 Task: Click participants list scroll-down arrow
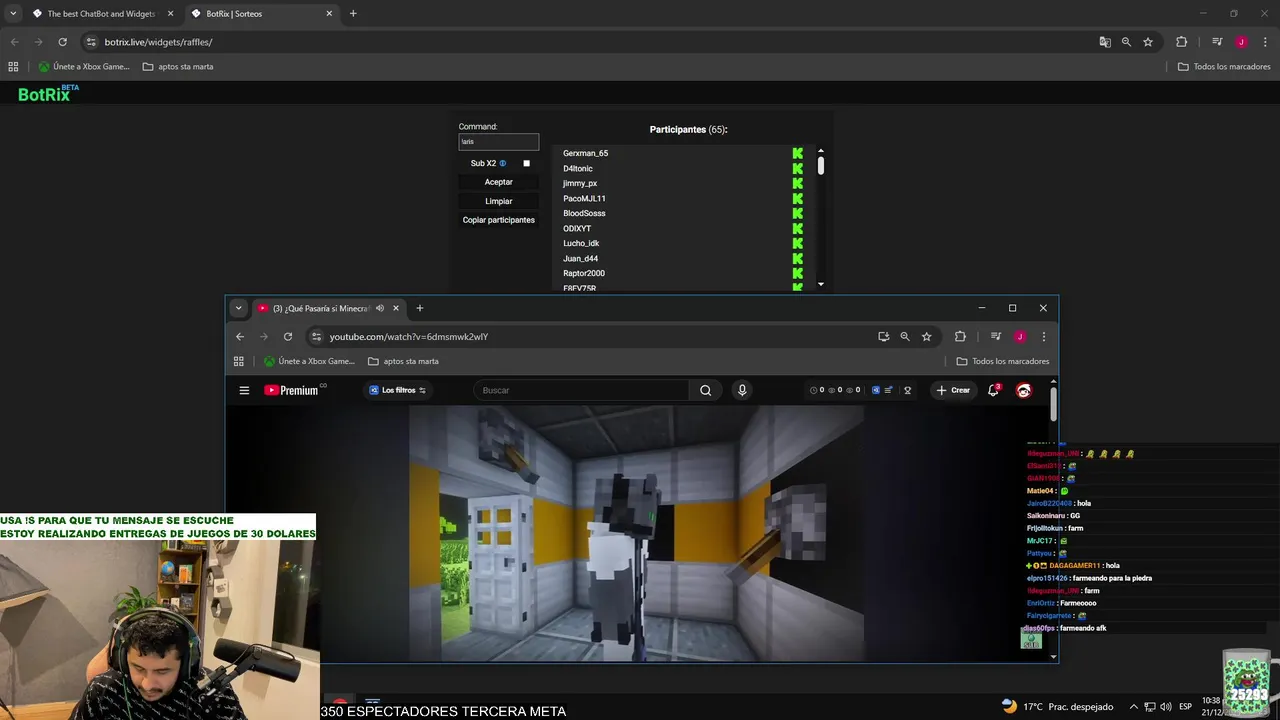point(821,284)
